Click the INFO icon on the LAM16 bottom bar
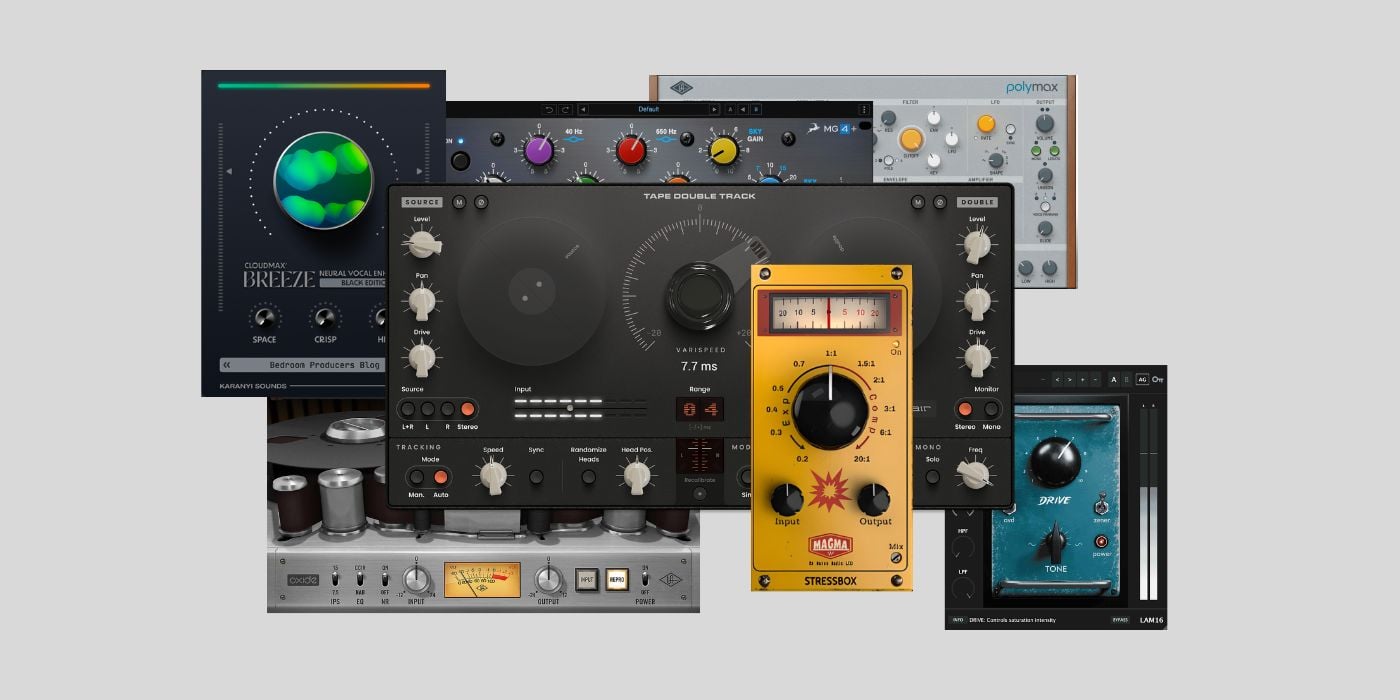 (x=958, y=619)
